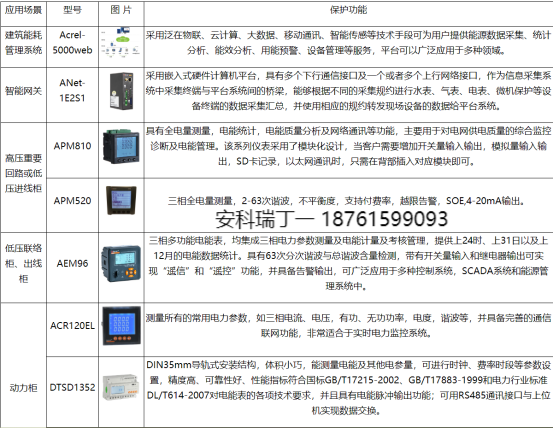The width and height of the screenshot is (554, 429).
Task: Click the ACR120EL blue-screen meter image
Action: point(121,326)
